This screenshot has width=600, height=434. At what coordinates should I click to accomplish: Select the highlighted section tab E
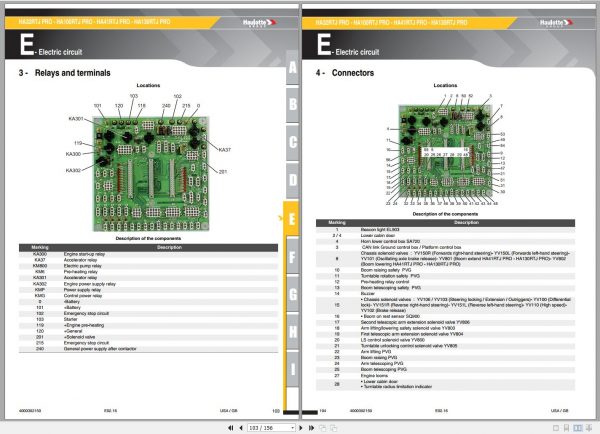tap(292, 219)
